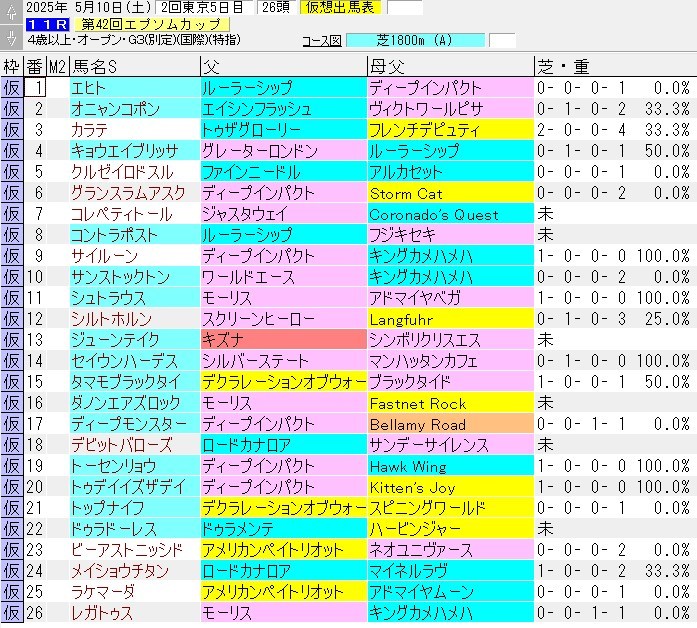Select horse name トーセンリョウ
The width and height of the screenshot is (697, 628).
click(x=135, y=466)
